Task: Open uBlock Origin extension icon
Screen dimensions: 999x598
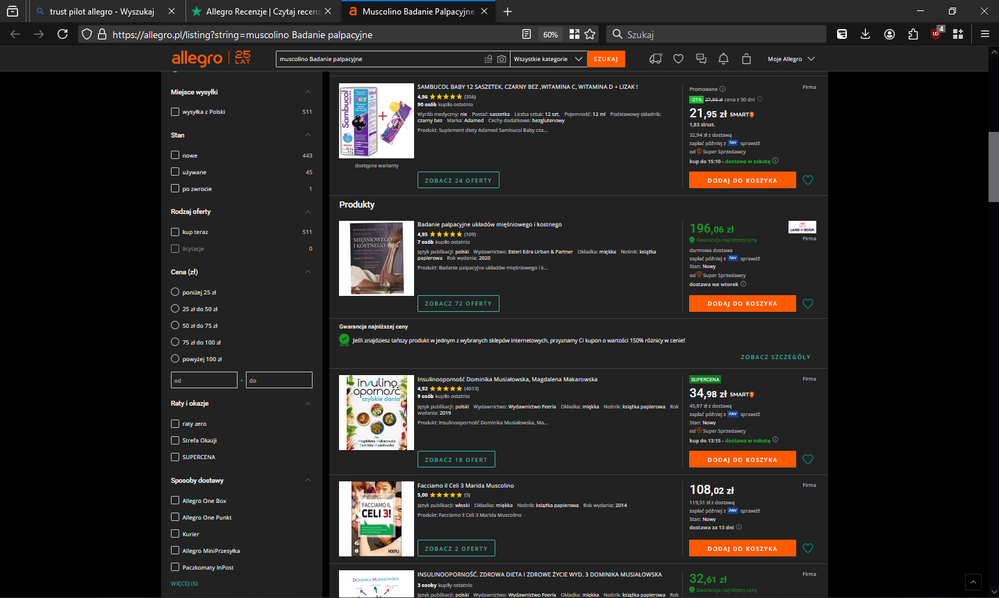Action: 936,34
